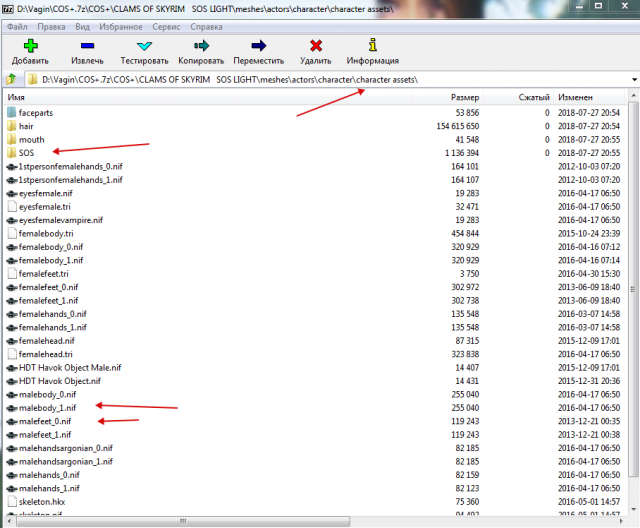640x528 pixels.
Task: Select malebody_1.nif file
Action: click(47, 408)
